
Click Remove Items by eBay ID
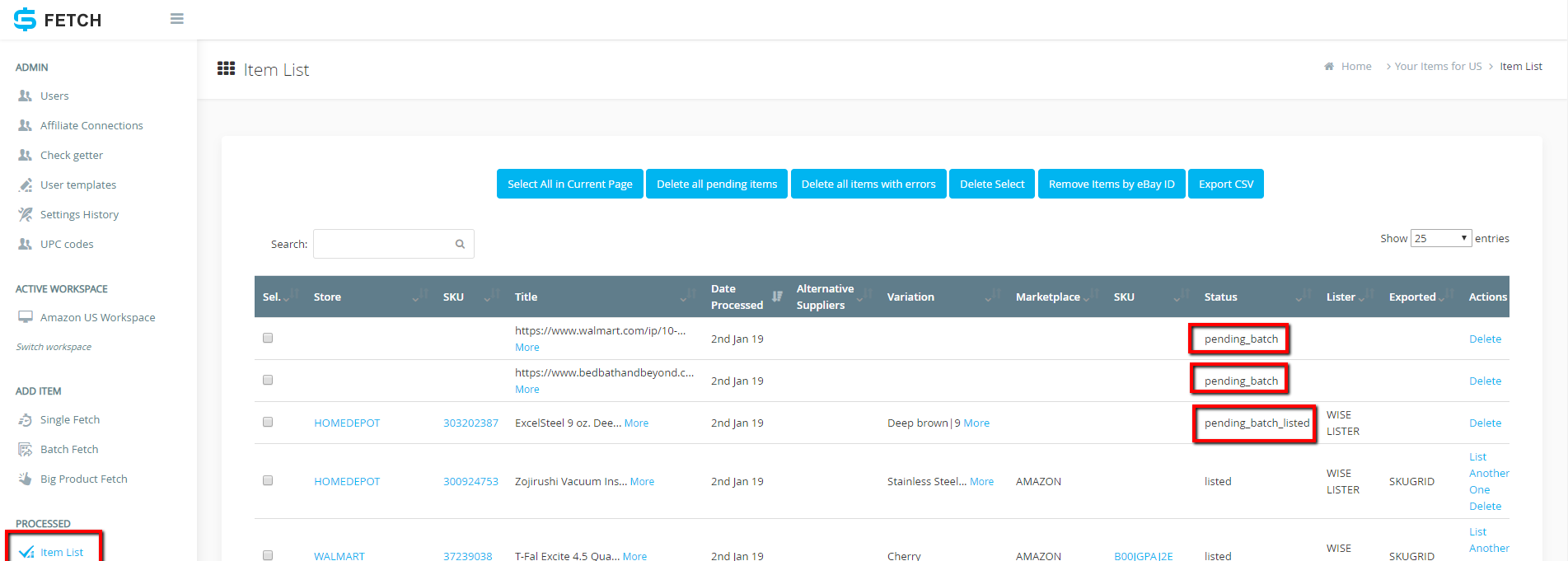(1112, 184)
